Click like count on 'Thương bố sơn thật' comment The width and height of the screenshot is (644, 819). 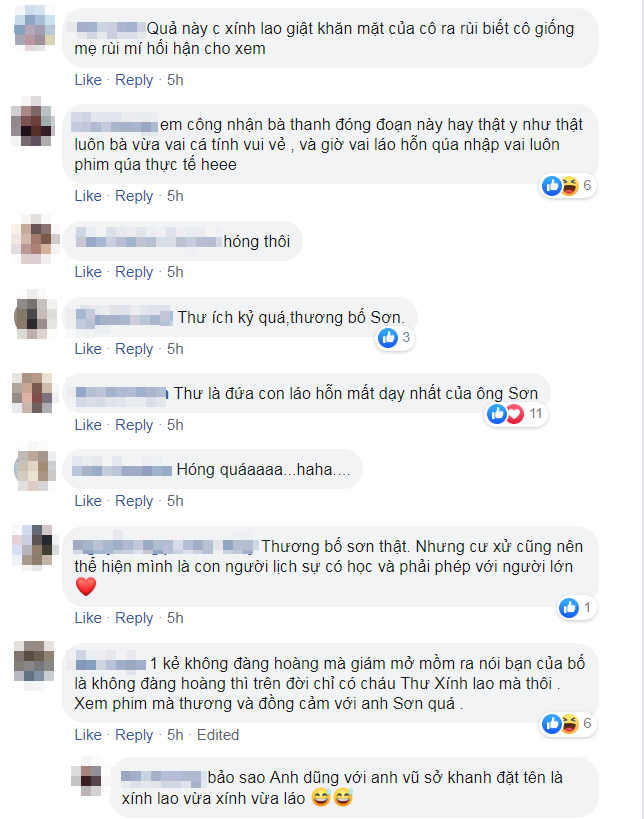coord(587,607)
